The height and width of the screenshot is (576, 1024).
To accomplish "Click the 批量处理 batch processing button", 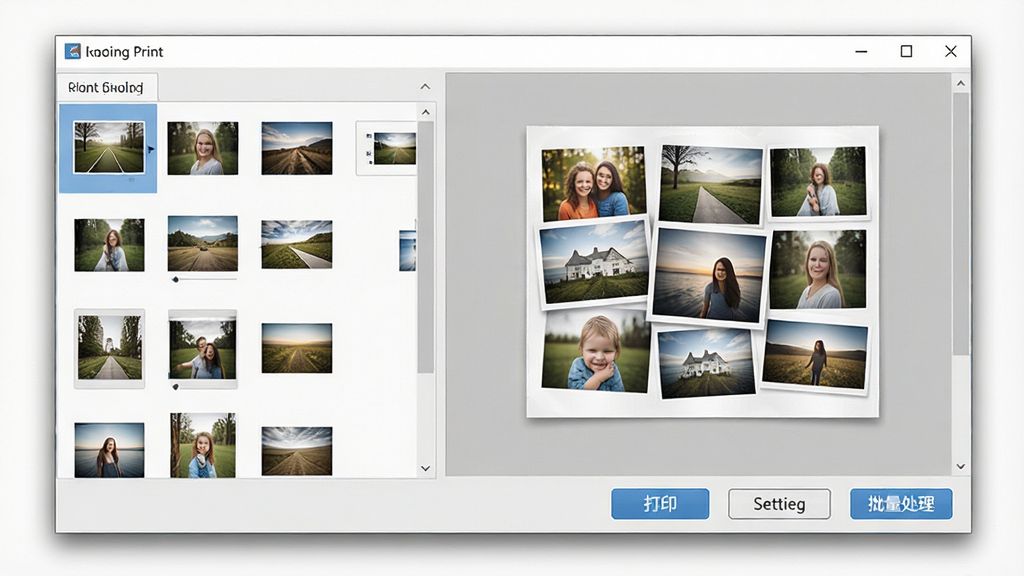I will click(901, 504).
